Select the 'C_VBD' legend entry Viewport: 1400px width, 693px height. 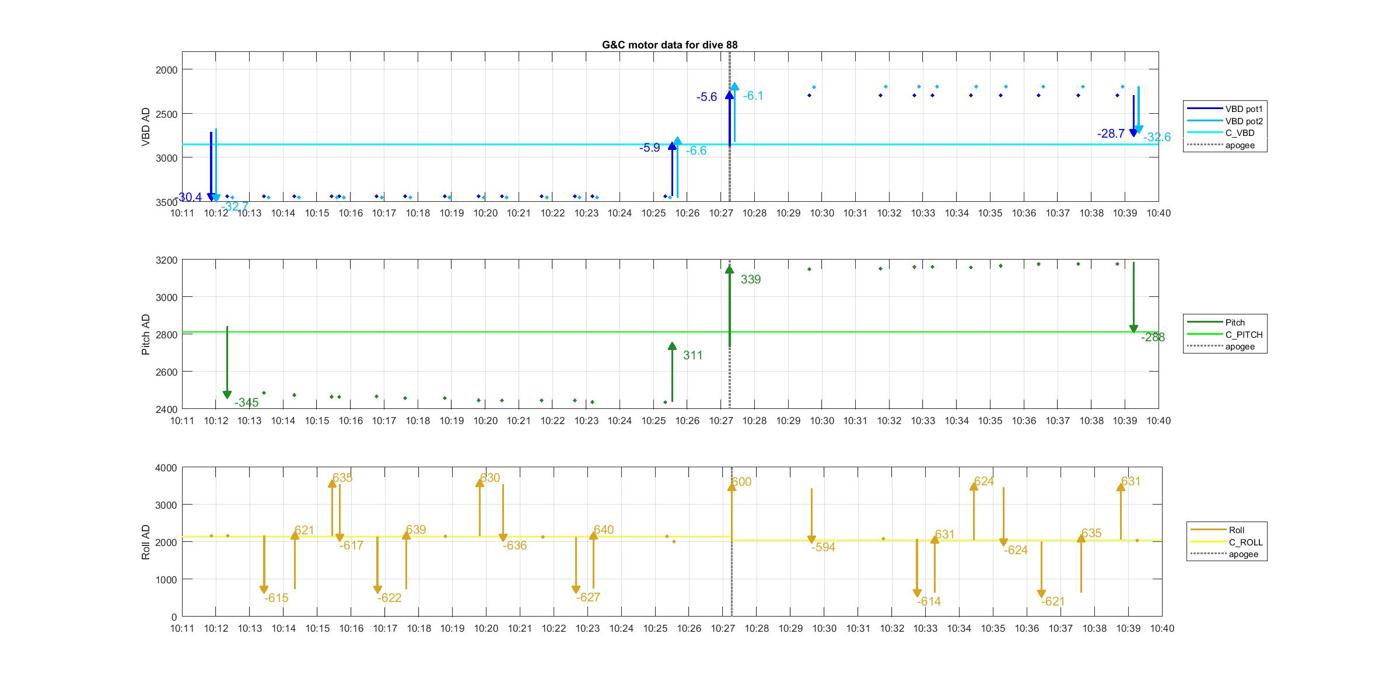(x=1221, y=133)
